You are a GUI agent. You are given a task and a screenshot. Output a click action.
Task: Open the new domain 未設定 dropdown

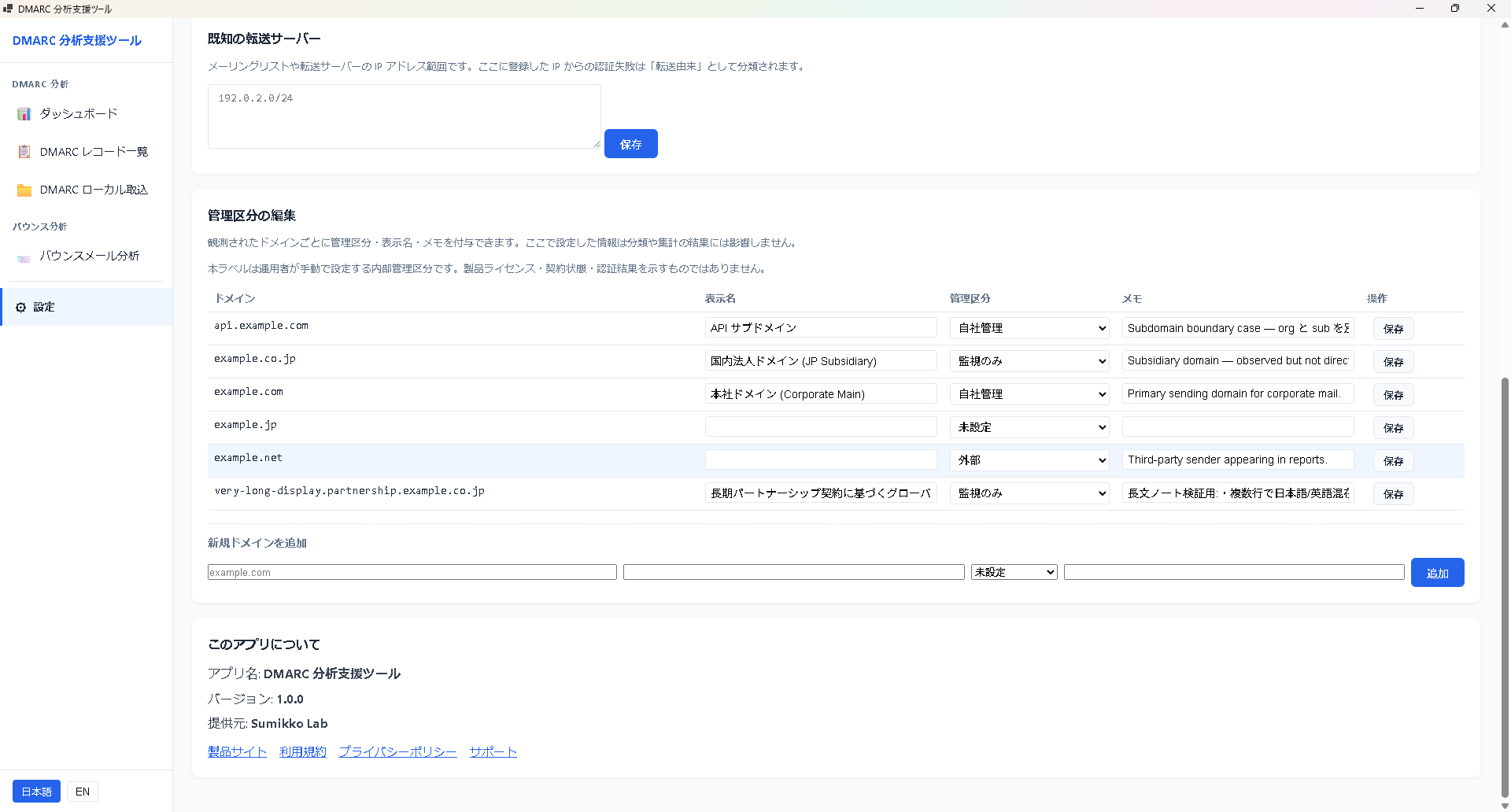1014,572
